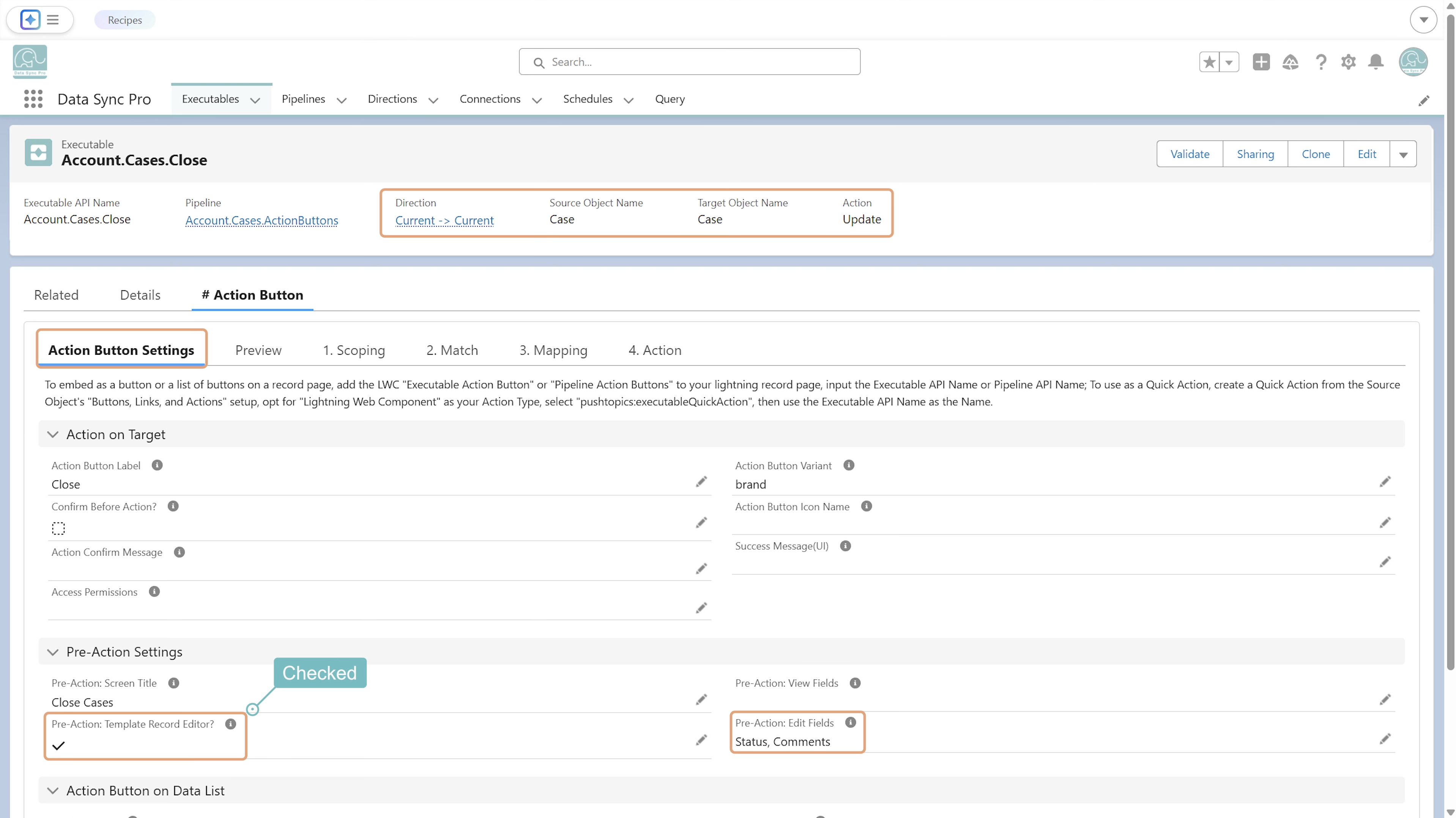Edit the Pre-Action View Fields pencil

(1385, 699)
